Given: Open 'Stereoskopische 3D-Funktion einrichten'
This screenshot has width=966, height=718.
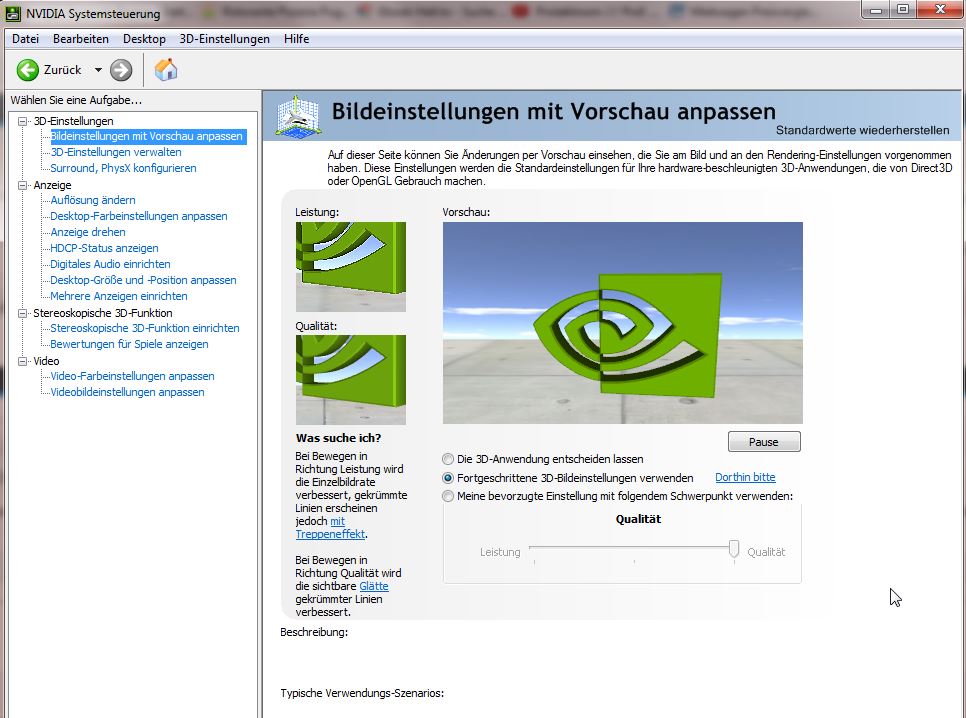Looking at the screenshot, I should tap(145, 328).
